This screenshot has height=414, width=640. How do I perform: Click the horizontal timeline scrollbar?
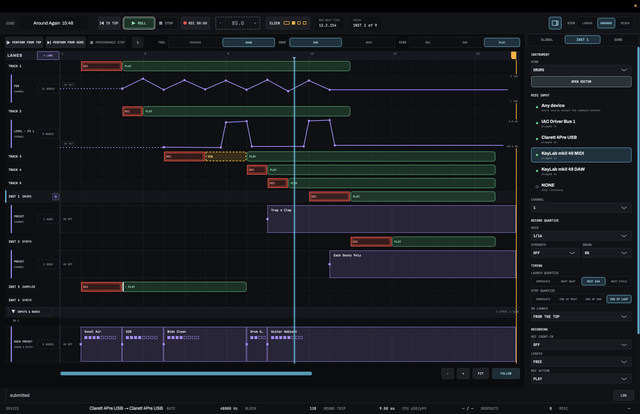coord(186,374)
